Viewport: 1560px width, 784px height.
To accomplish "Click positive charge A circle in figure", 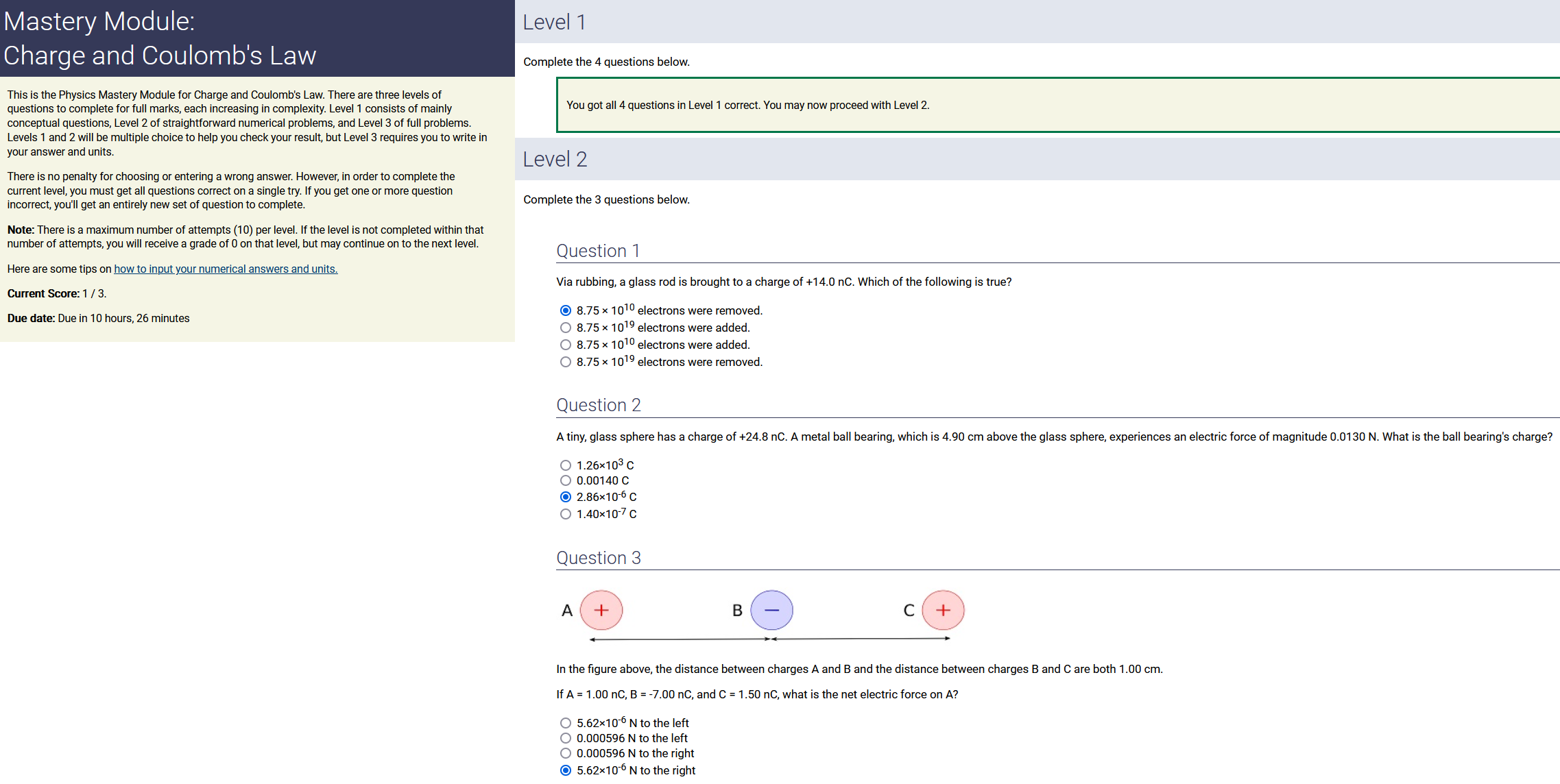I will 601,610.
